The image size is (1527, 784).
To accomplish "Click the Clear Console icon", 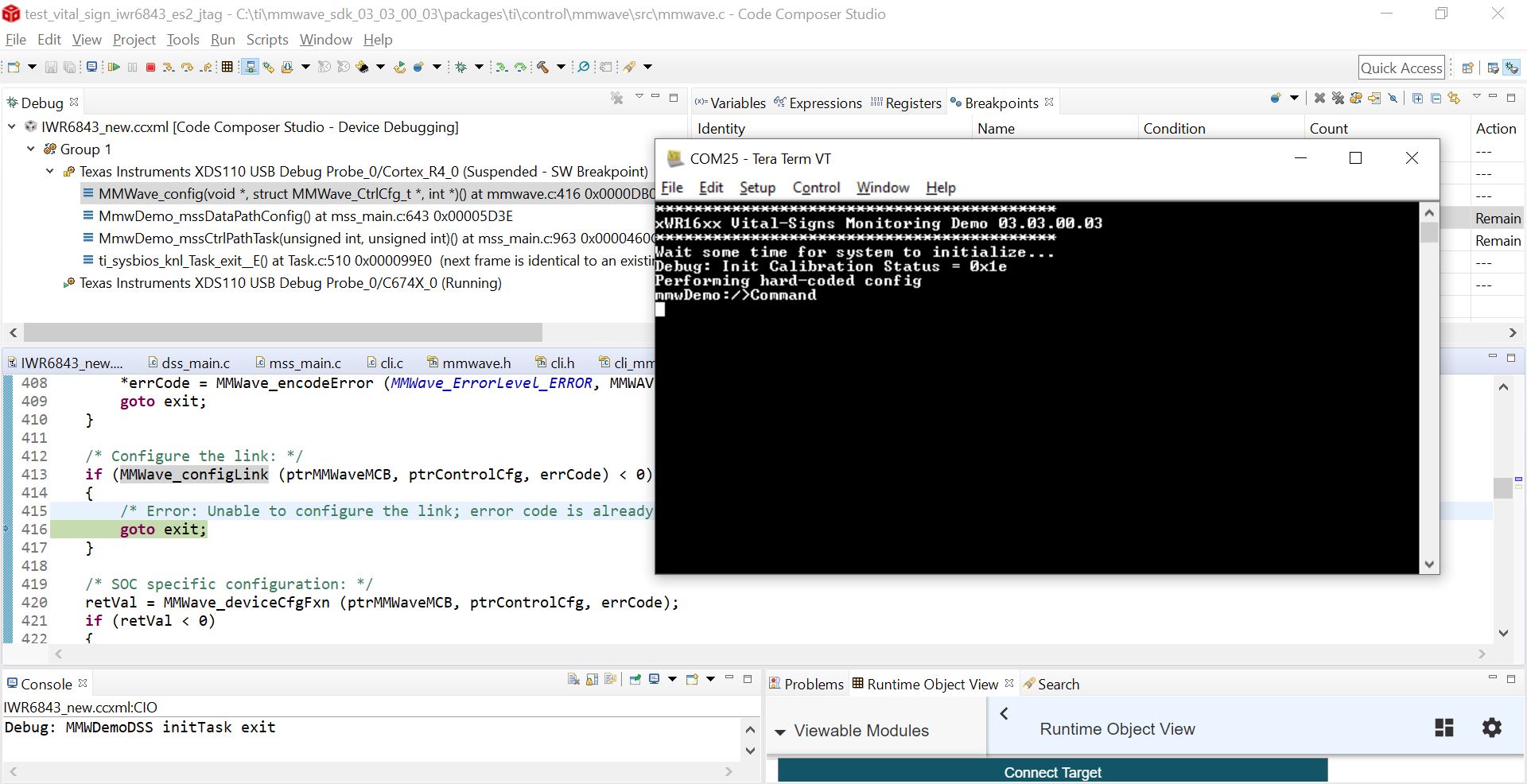I will [x=573, y=679].
